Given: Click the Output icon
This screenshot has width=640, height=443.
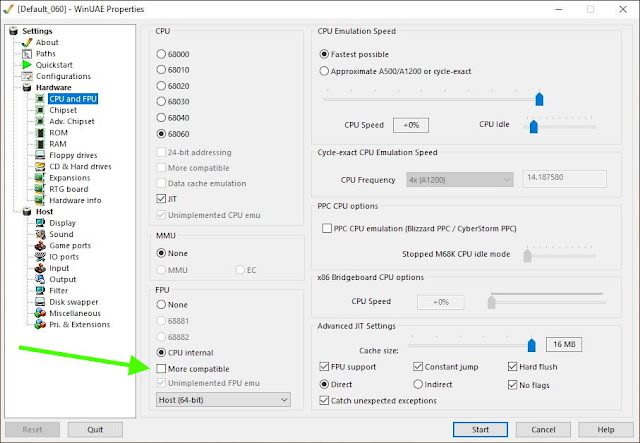Looking at the screenshot, I should pos(40,279).
